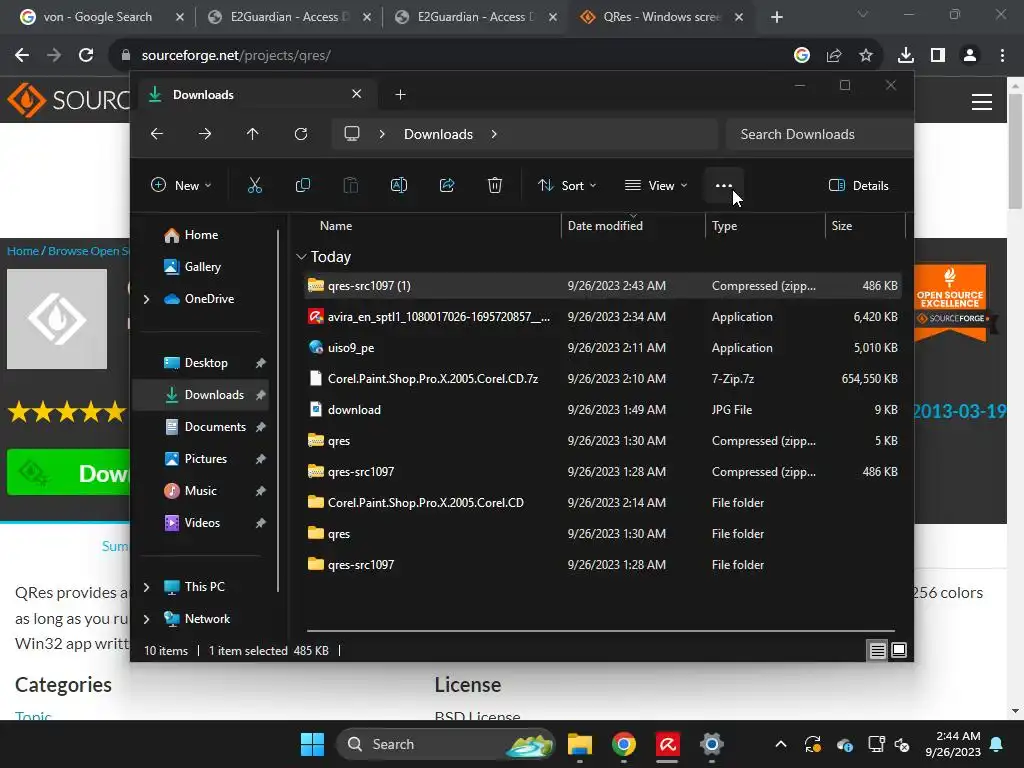Refresh the Downloads folder view
The image size is (1024, 768).
click(301, 134)
